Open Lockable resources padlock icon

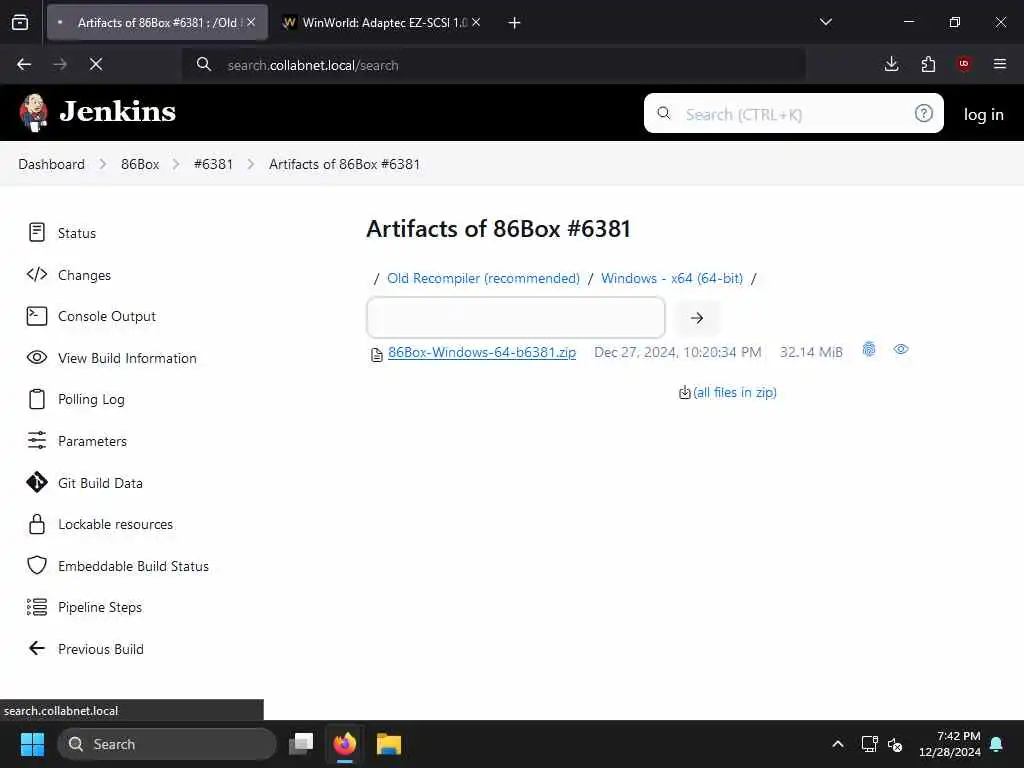point(37,524)
